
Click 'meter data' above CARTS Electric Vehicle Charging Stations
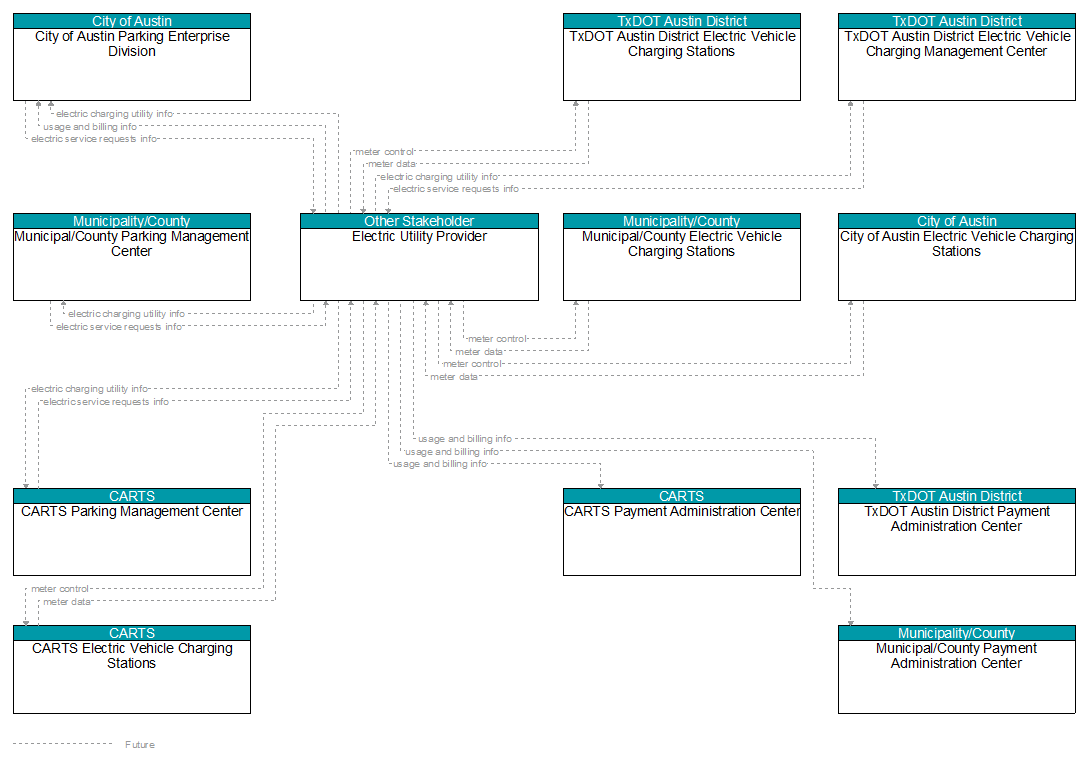pos(67,602)
